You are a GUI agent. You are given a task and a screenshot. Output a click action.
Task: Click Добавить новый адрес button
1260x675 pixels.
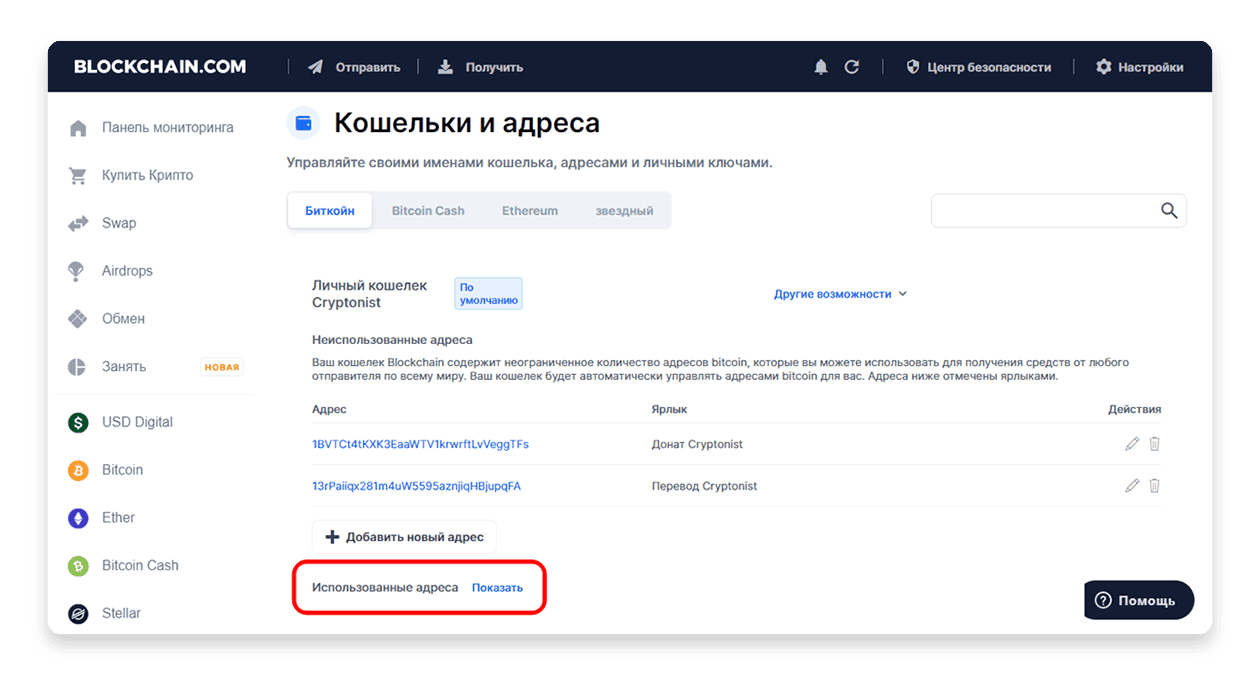pos(404,537)
